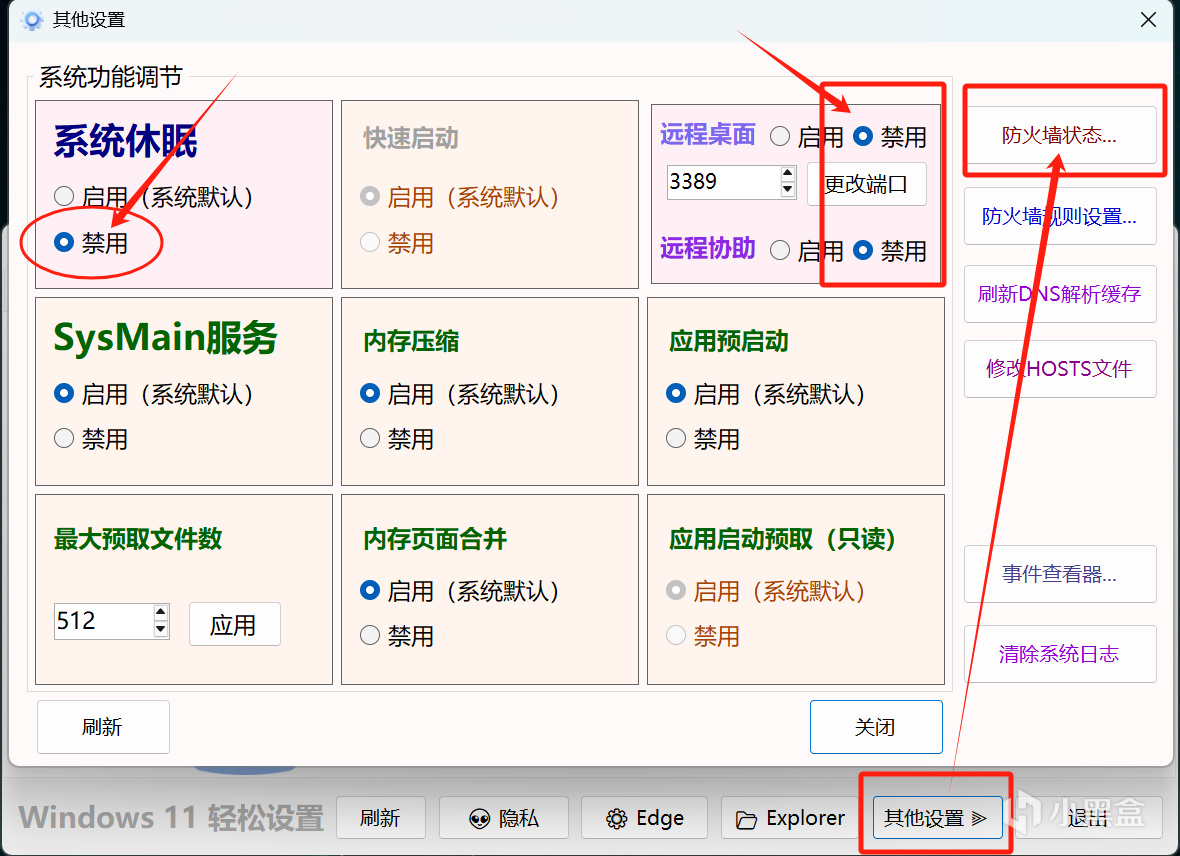Click 刷新 in Windows 11 轻松设置 bar
The width and height of the screenshot is (1180, 856).
pos(381,818)
